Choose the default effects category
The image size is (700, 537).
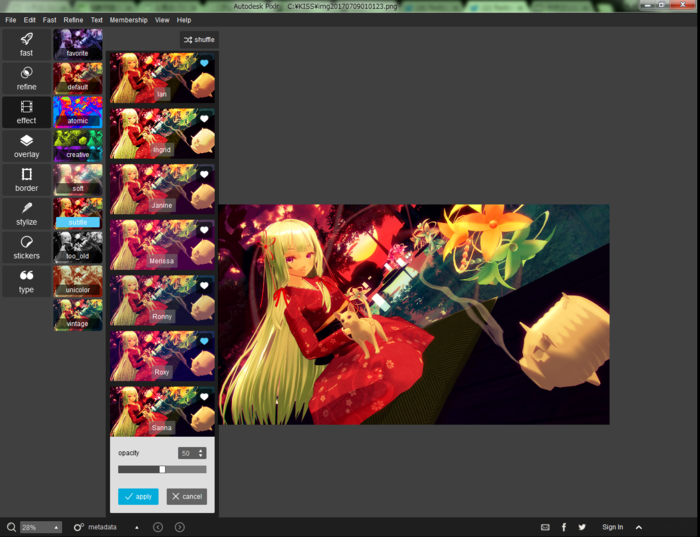78,79
